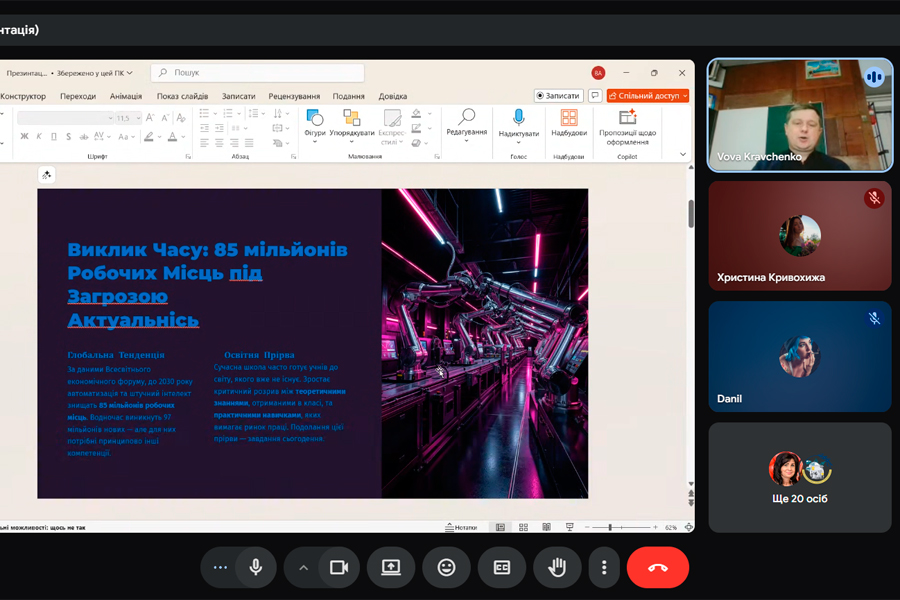The image size is (900, 600).
Task: Open the Анімація ribbon tab
Action: point(126,96)
